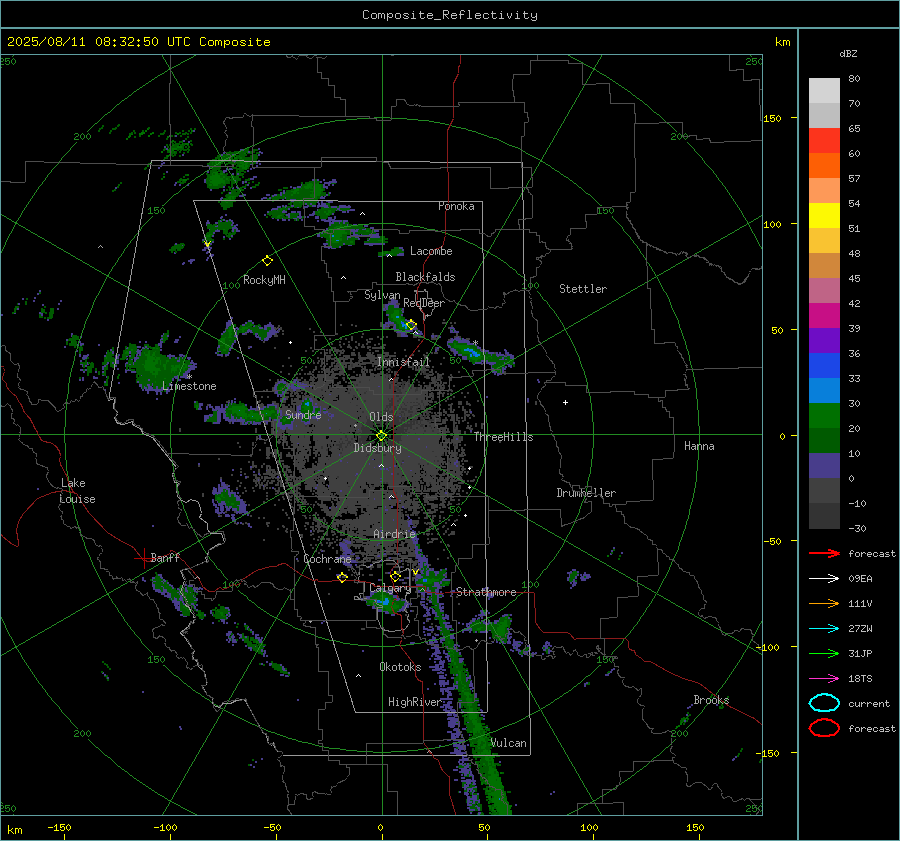The width and height of the screenshot is (900, 841).
Task: Select the indigo swatch between 10 and 0
Action: click(824, 466)
